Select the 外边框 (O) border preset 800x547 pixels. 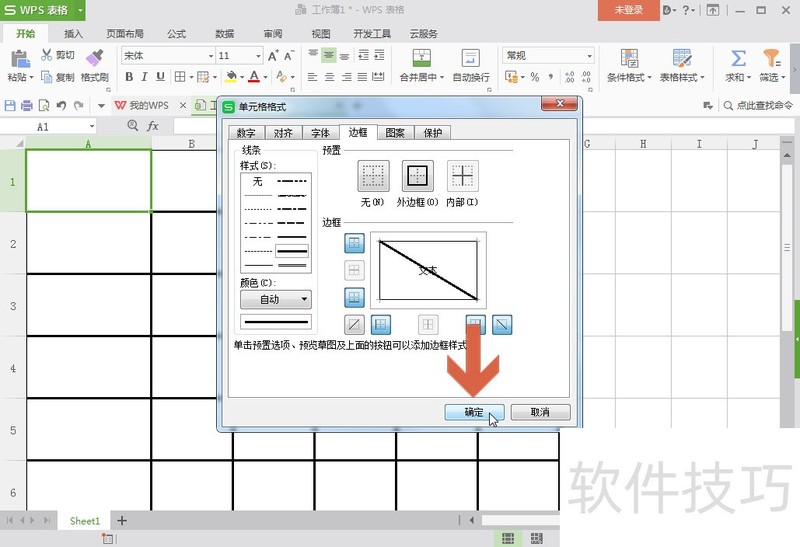pos(418,176)
